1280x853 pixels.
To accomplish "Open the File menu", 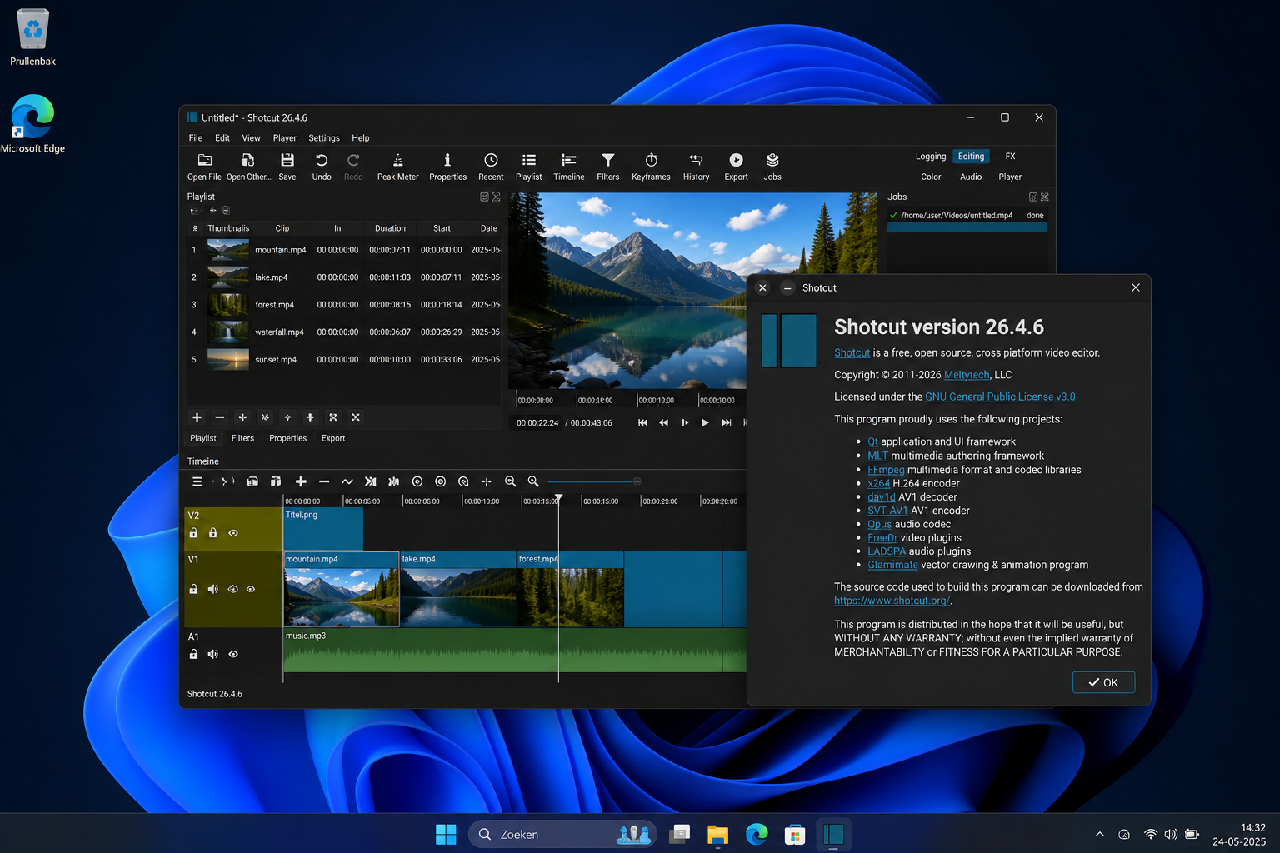I will coord(195,138).
